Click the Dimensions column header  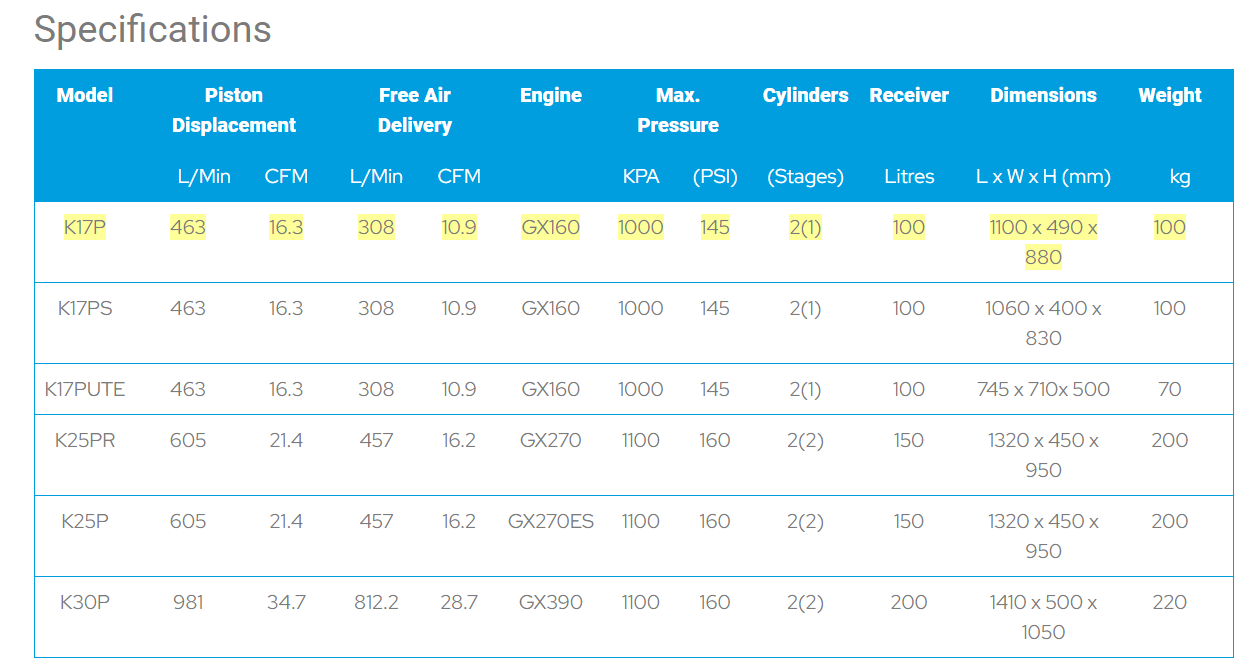[x=1043, y=96]
